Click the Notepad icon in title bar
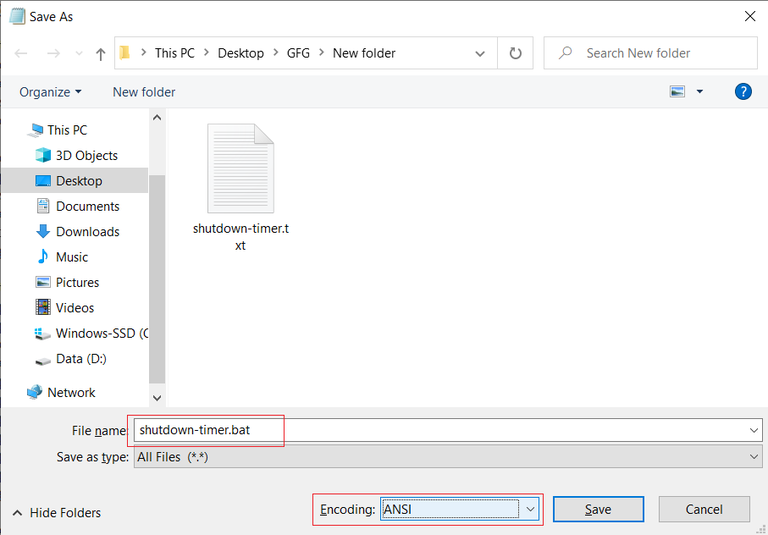768x535 pixels. point(17,16)
